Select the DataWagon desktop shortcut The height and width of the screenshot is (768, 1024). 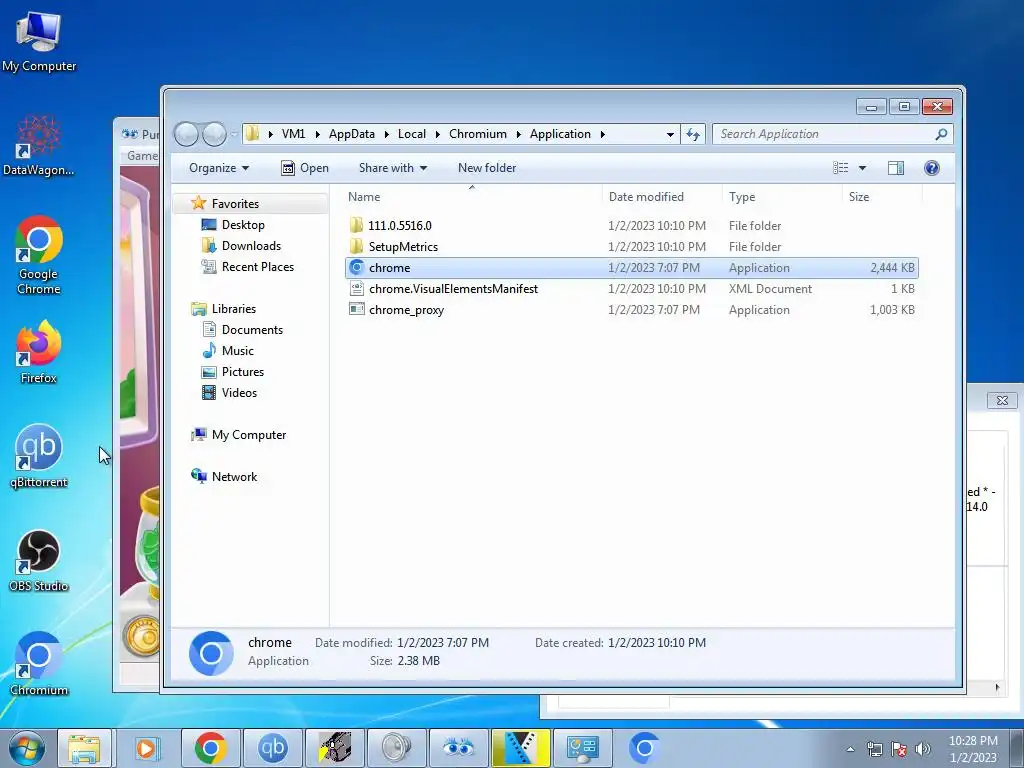(39, 145)
